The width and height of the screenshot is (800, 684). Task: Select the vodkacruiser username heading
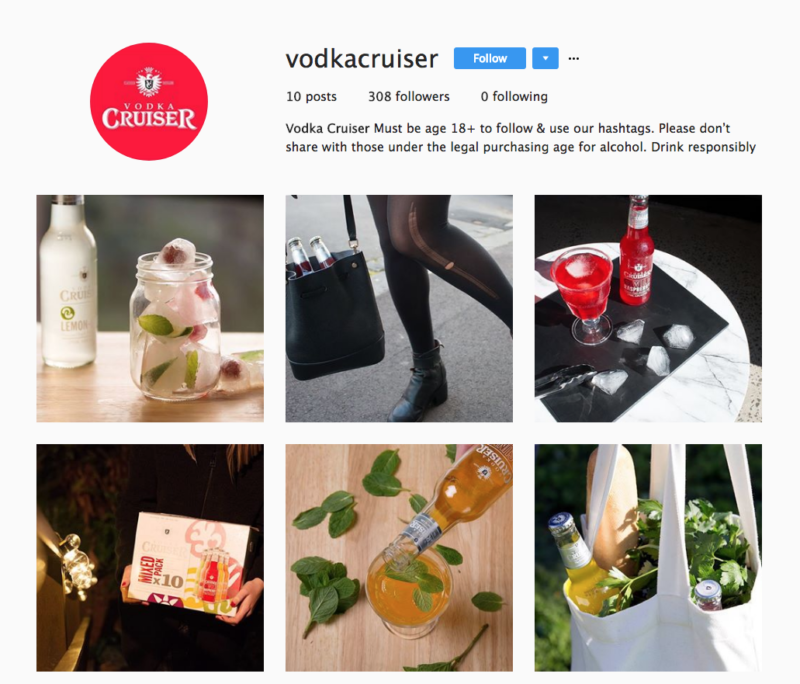coord(362,59)
